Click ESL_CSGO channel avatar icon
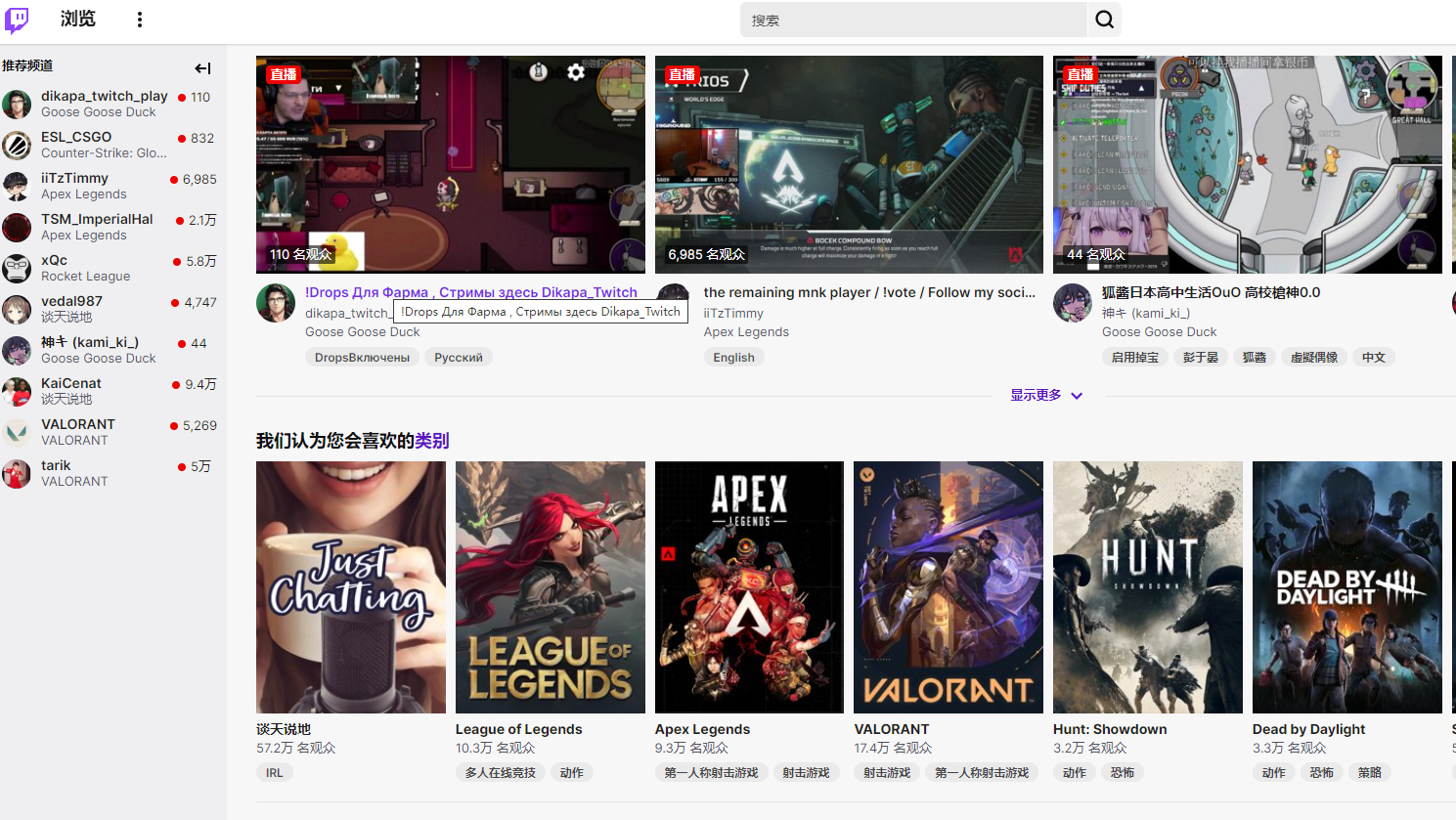Screen dimensions: 1456x820 pos(17,146)
